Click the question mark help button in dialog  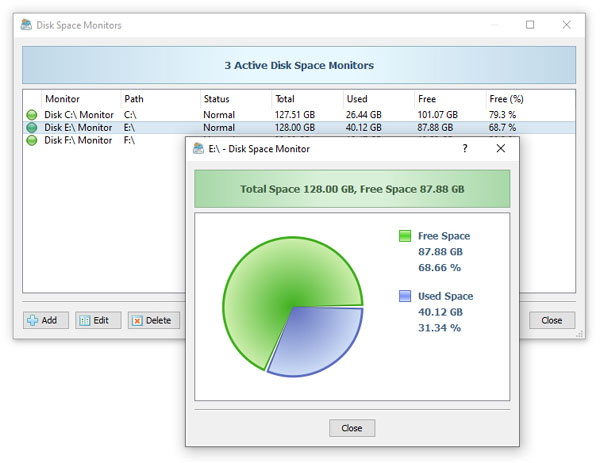tap(465, 148)
